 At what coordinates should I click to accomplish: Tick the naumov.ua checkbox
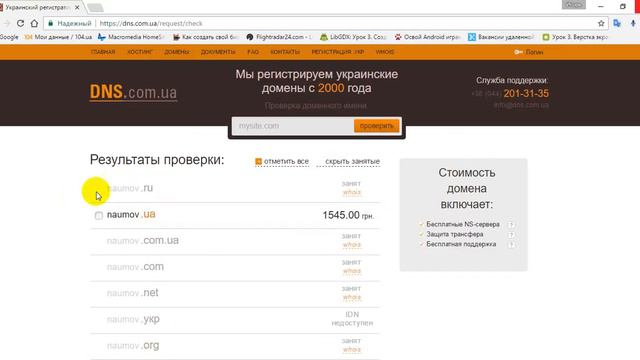99,215
